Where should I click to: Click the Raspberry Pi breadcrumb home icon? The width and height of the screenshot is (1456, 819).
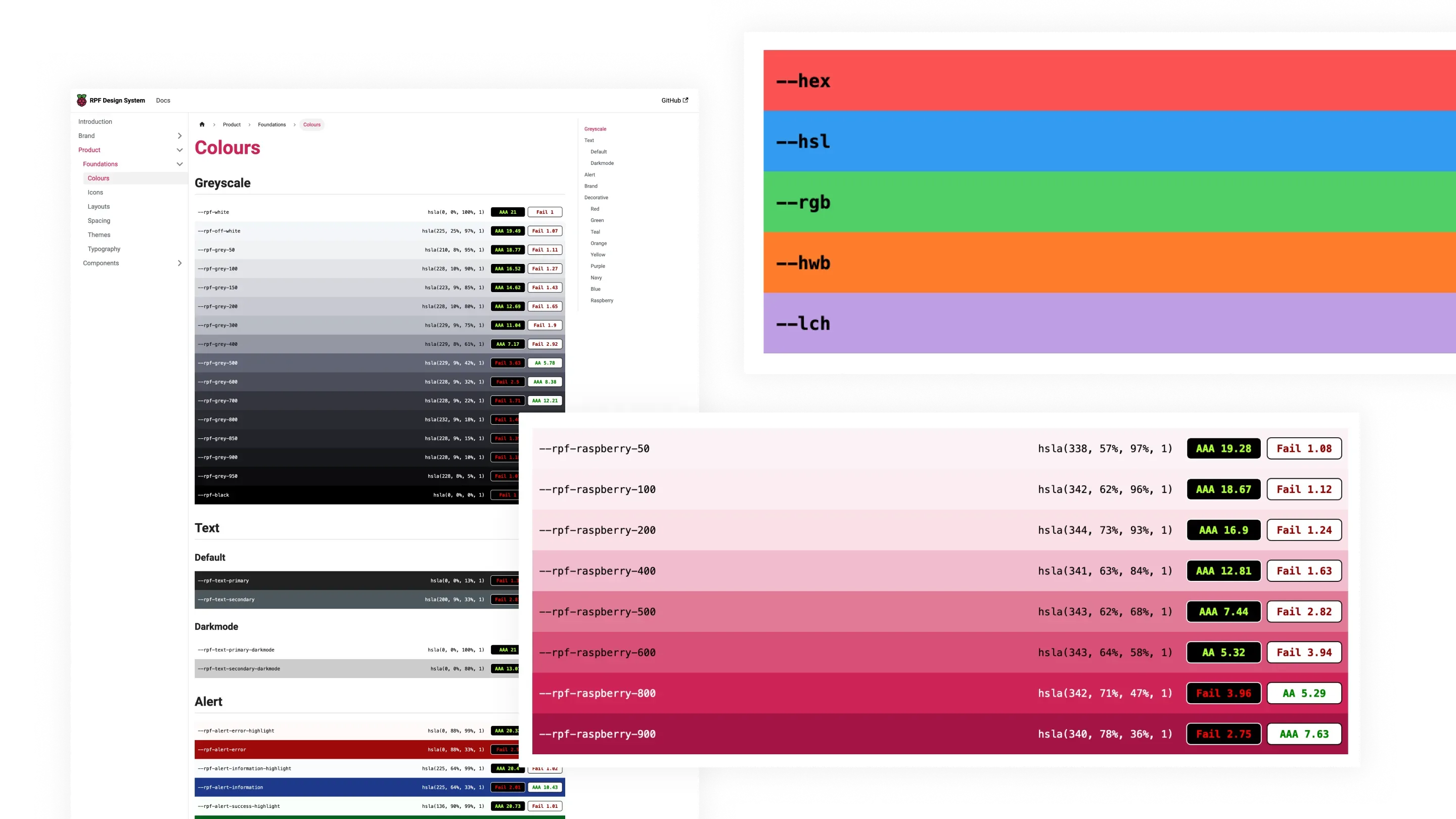pyautogui.click(x=201, y=124)
